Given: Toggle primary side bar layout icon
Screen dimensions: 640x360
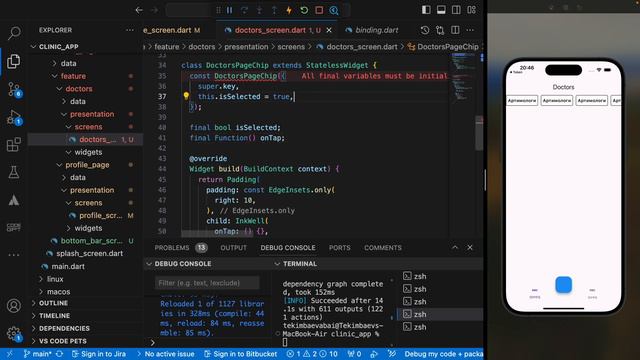Looking at the screenshot, I should pyautogui.click(x=426, y=10).
